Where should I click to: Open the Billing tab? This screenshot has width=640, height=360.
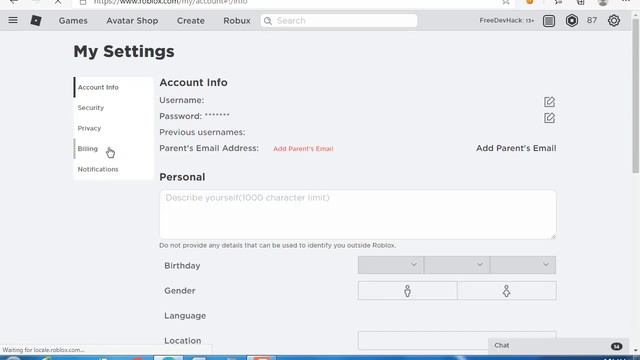pyautogui.click(x=113, y=149)
